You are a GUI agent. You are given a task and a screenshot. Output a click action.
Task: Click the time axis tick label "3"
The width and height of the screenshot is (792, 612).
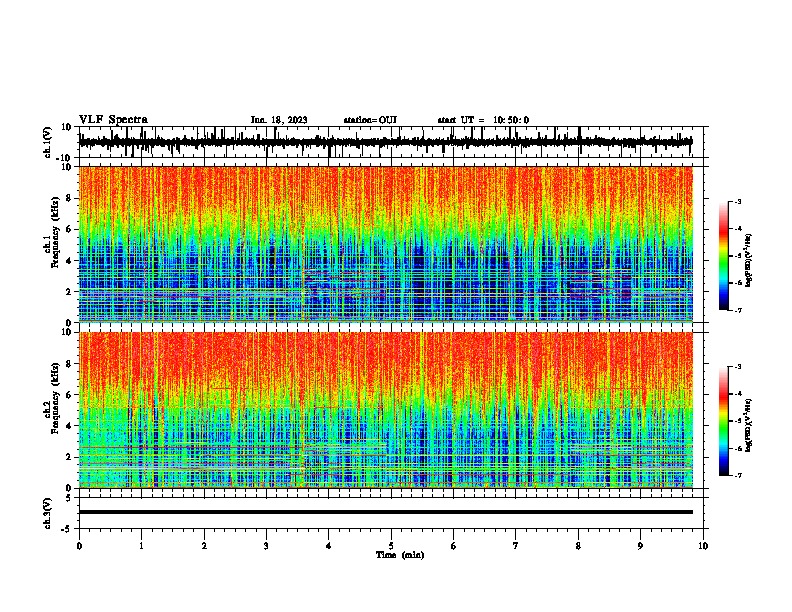[266, 546]
